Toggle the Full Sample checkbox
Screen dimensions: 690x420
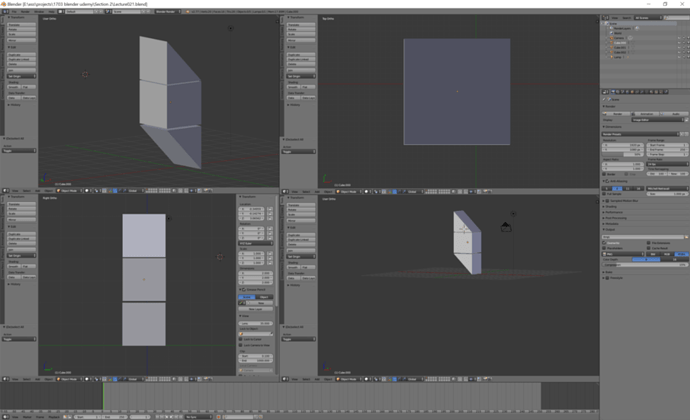tap(604, 194)
